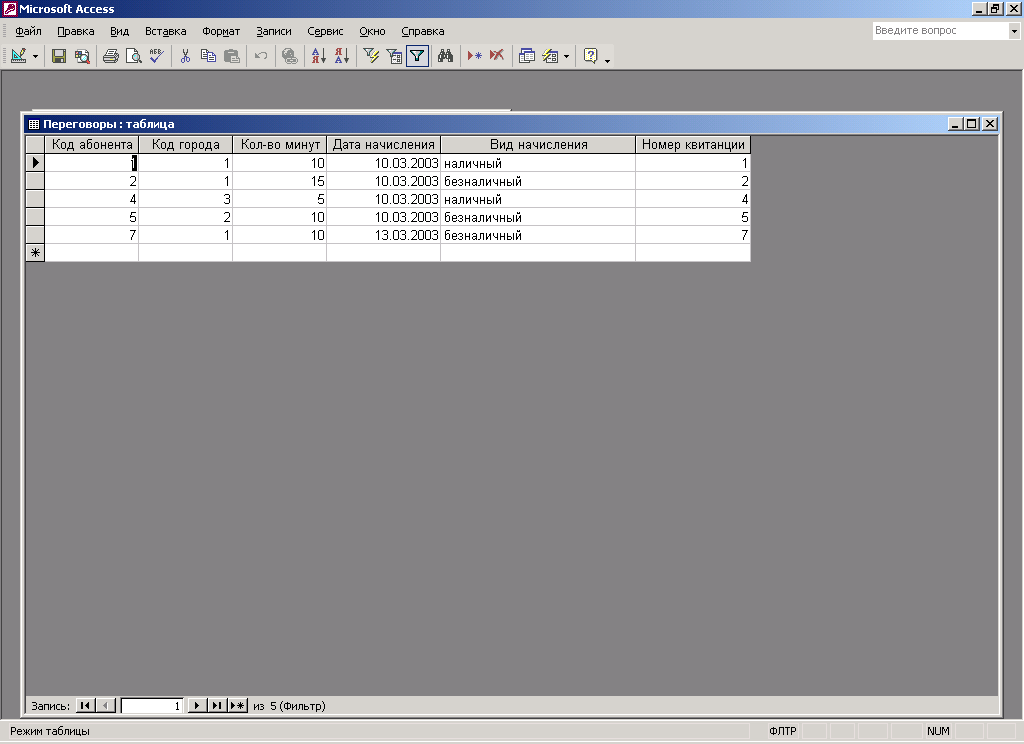Select row with subscriber code 2
Viewport: 1024px width, 744px height.
(35, 181)
